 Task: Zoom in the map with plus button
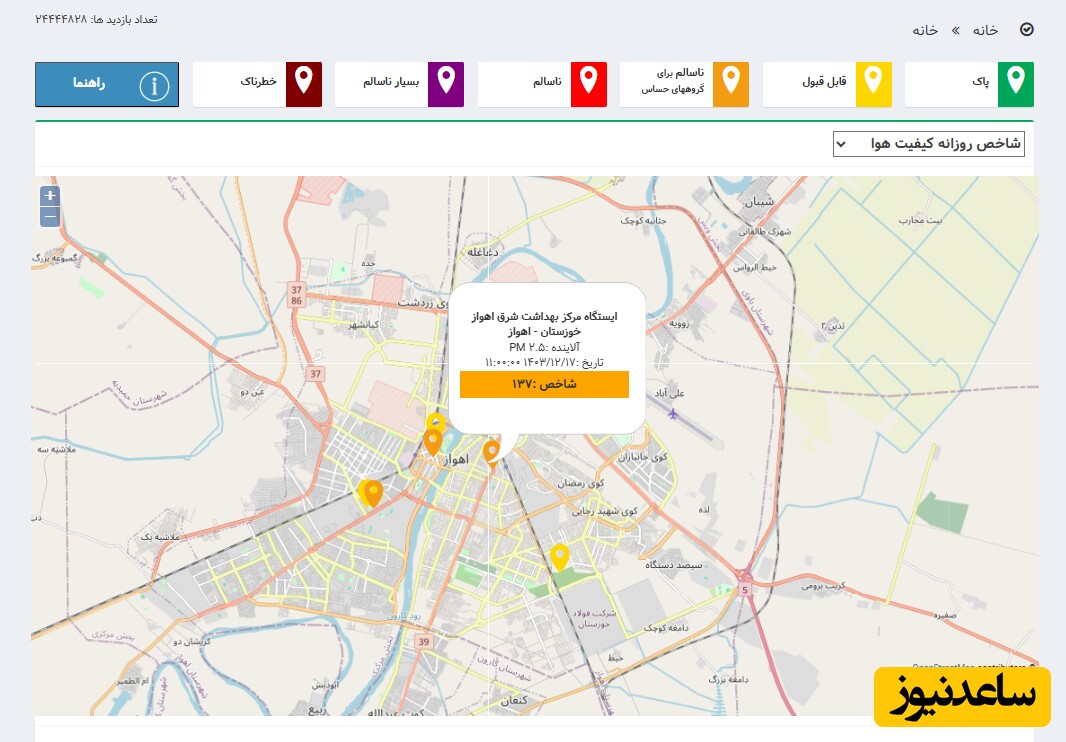pyautogui.click(x=50, y=196)
